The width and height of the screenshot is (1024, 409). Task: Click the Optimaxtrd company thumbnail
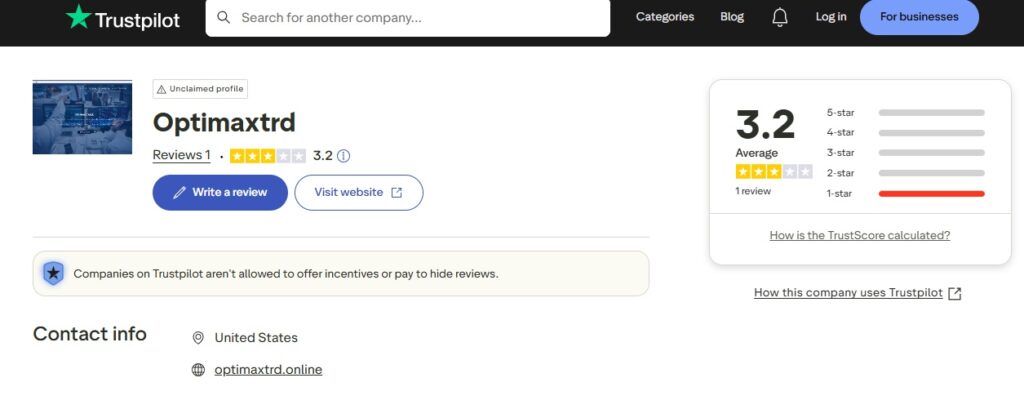click(x=82, y=117)
